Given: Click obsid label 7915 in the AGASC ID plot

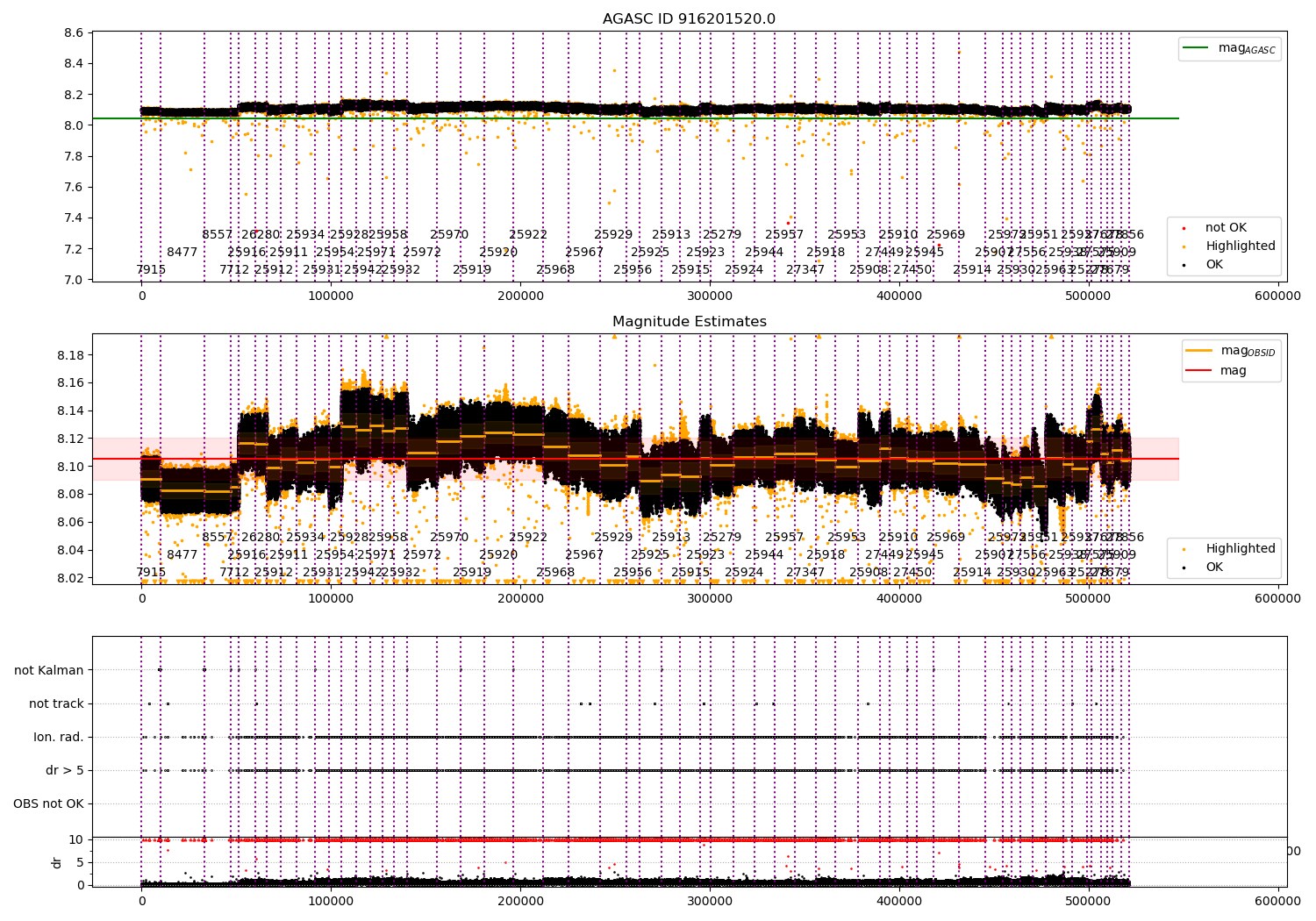Looking at the screenshot, I should (x=151, y=269).
